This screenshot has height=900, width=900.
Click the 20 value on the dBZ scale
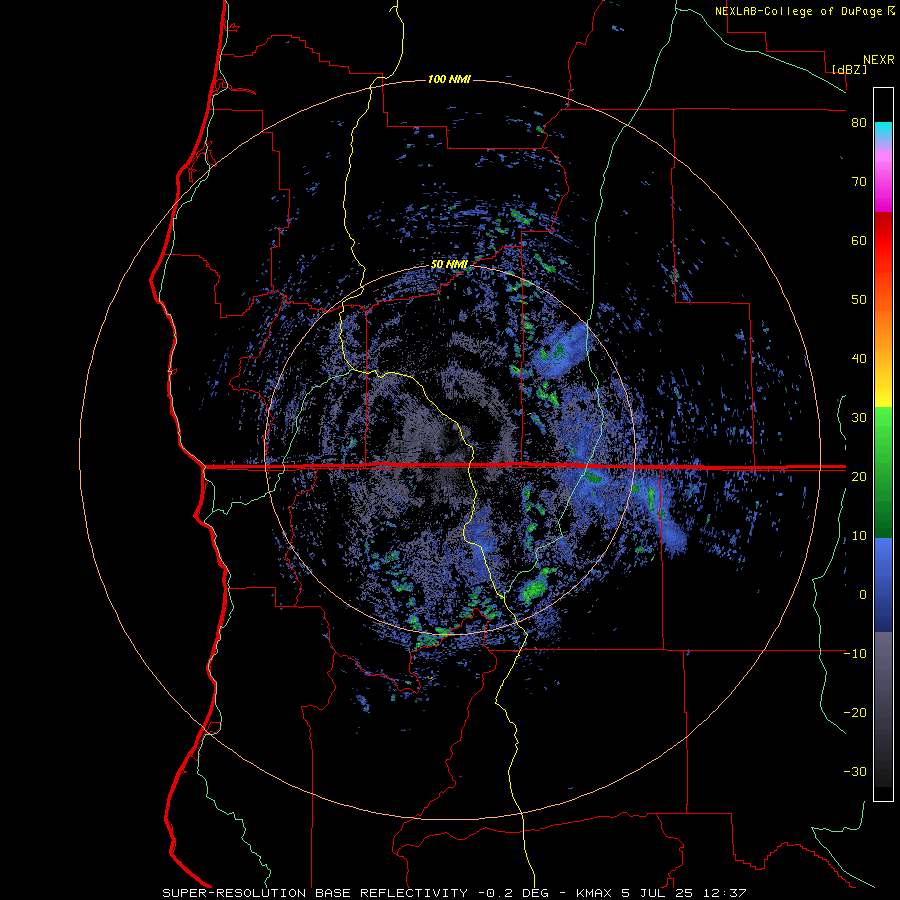[x=859, y=477]
